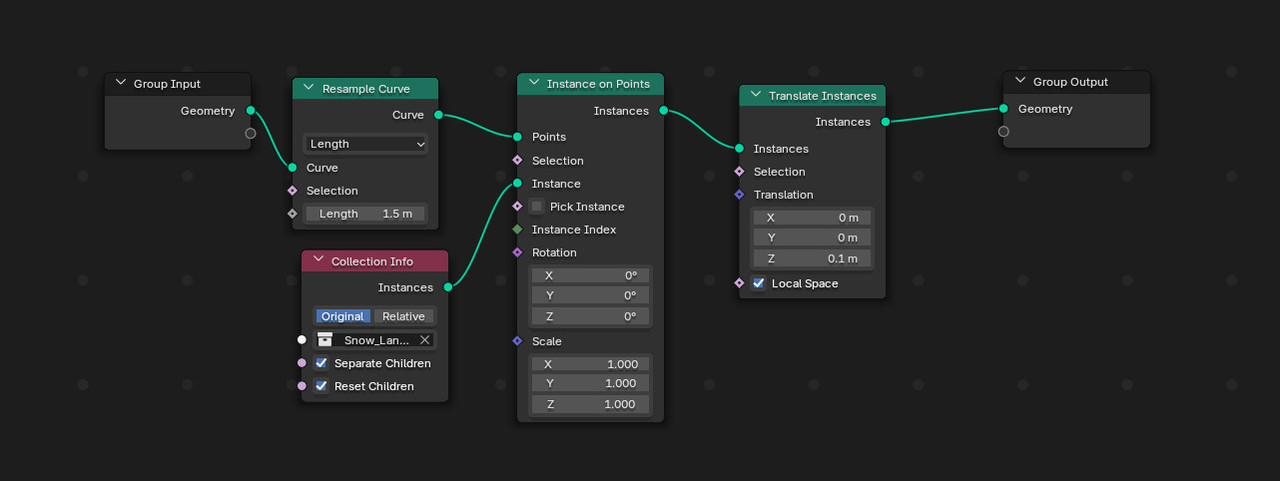Viewport: 1280px width, 481px height.
Task: Select the Group Input node title
Action: [x=167, y=84]
